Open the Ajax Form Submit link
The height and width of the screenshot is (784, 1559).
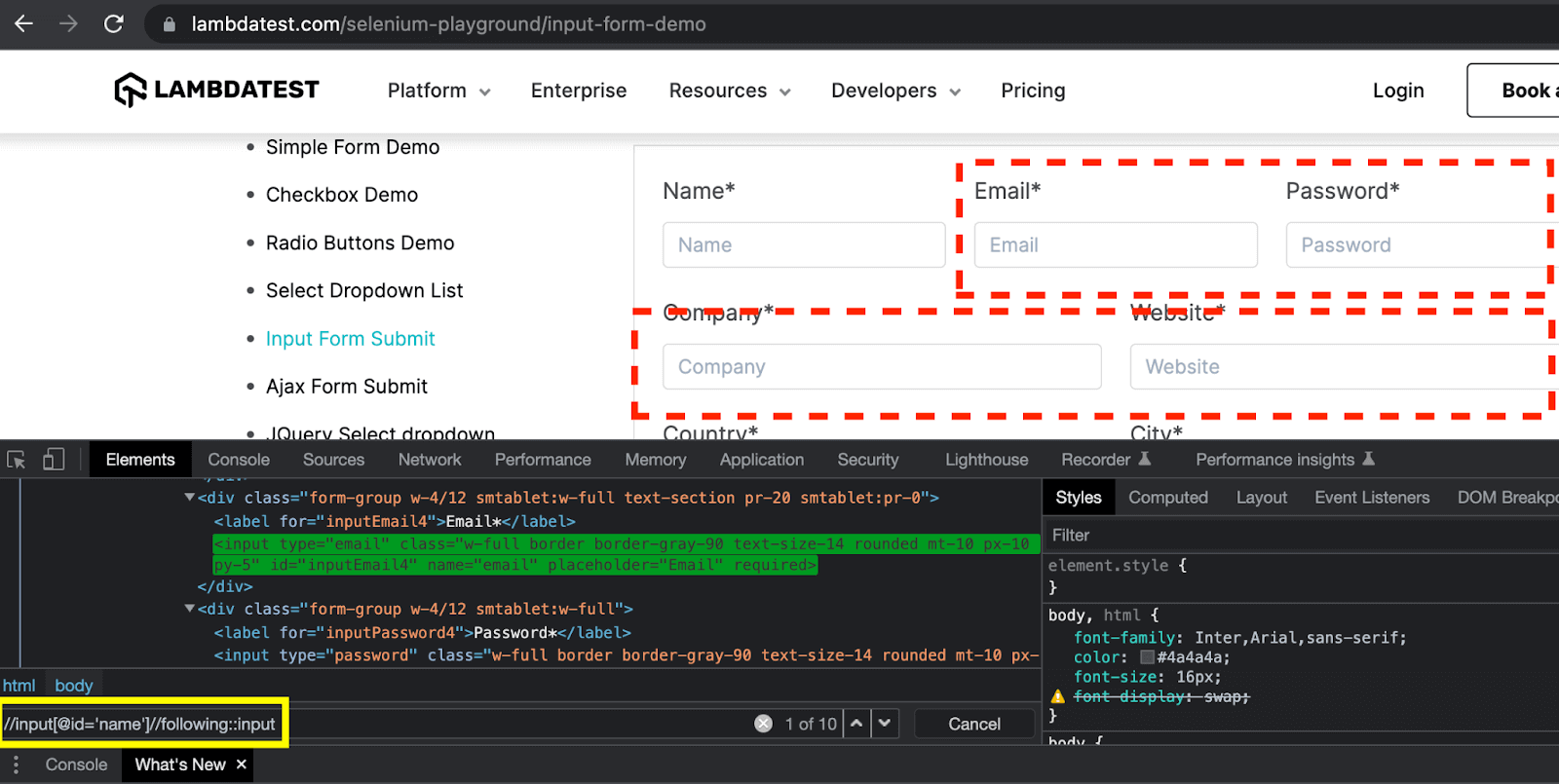tap(347, 387)
